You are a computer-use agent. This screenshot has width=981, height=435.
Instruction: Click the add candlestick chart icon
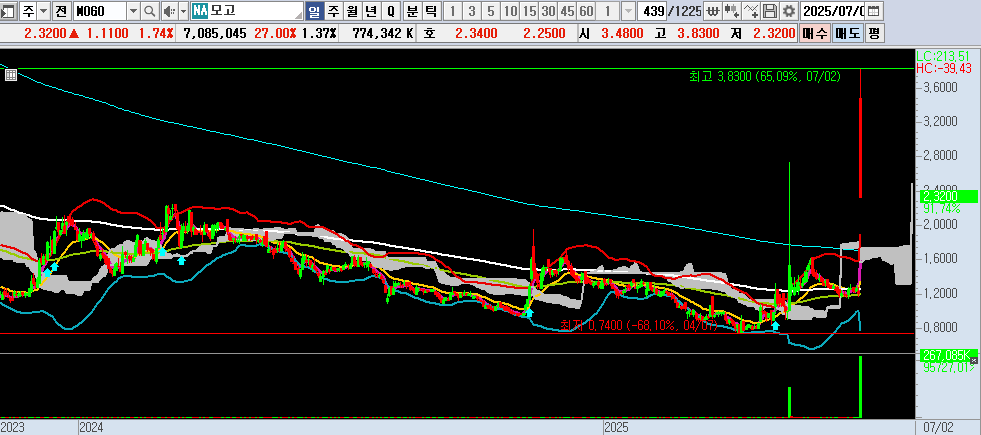pyautogui.click(x=731, y=11)
